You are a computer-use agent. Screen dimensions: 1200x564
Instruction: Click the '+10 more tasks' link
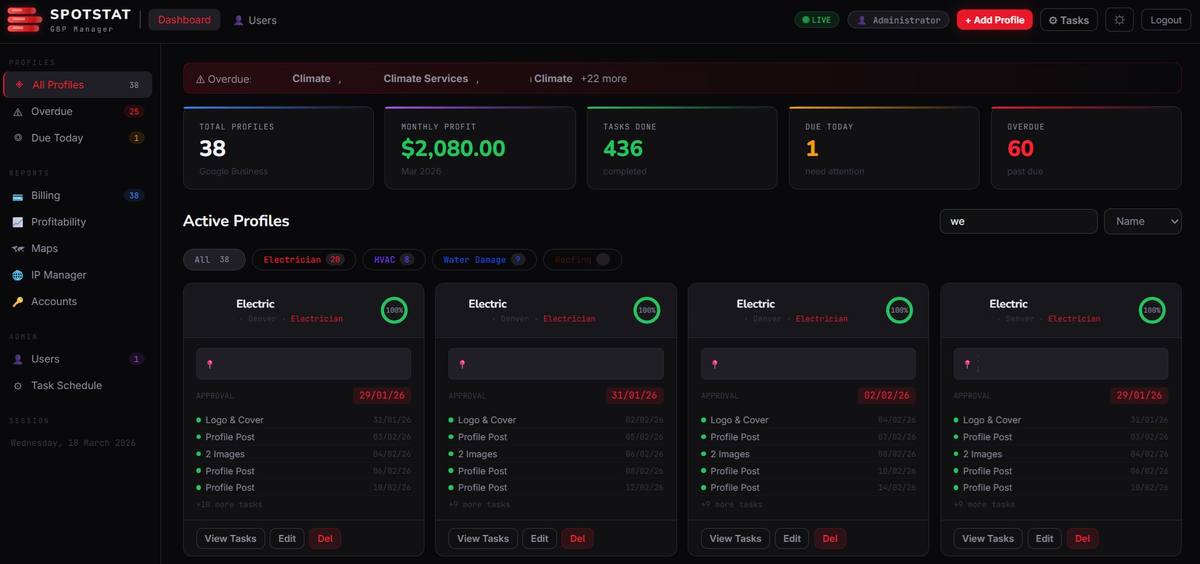[229, 505]
